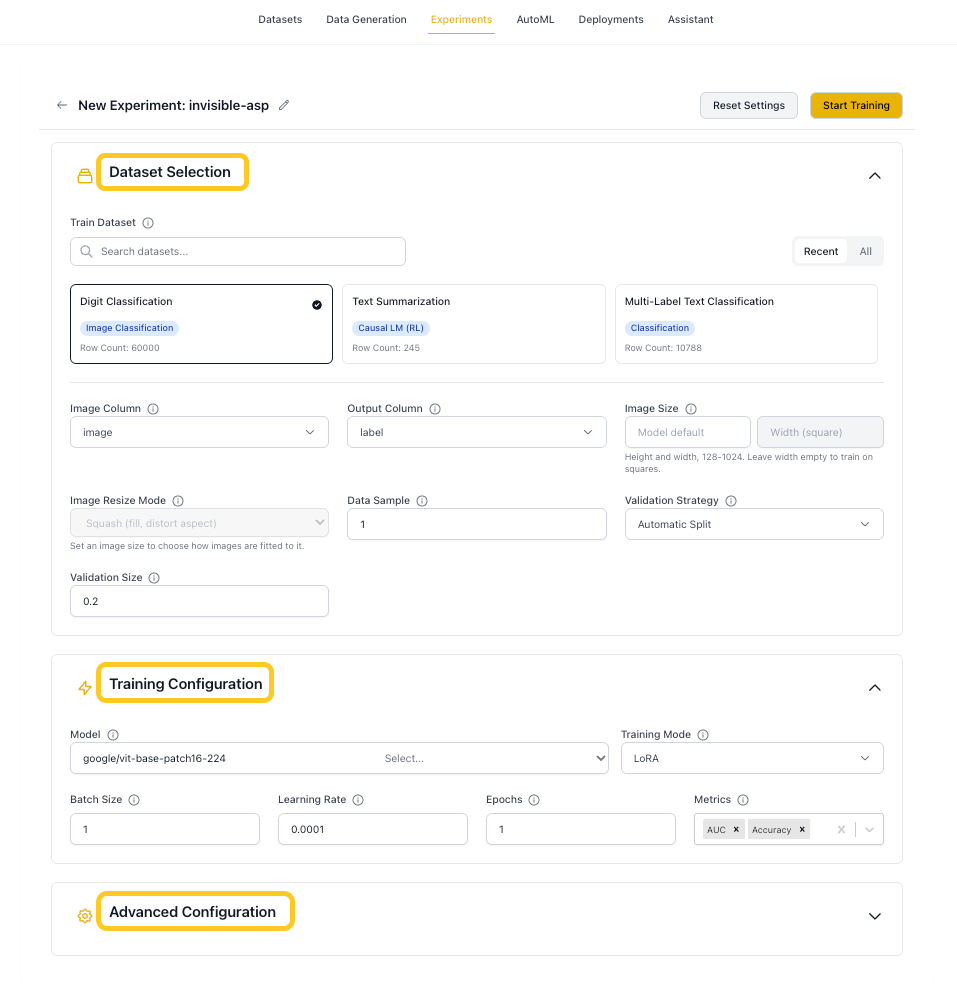957x984 pixels.
Task: Click the Image Size height field
Action: point(688,432)
